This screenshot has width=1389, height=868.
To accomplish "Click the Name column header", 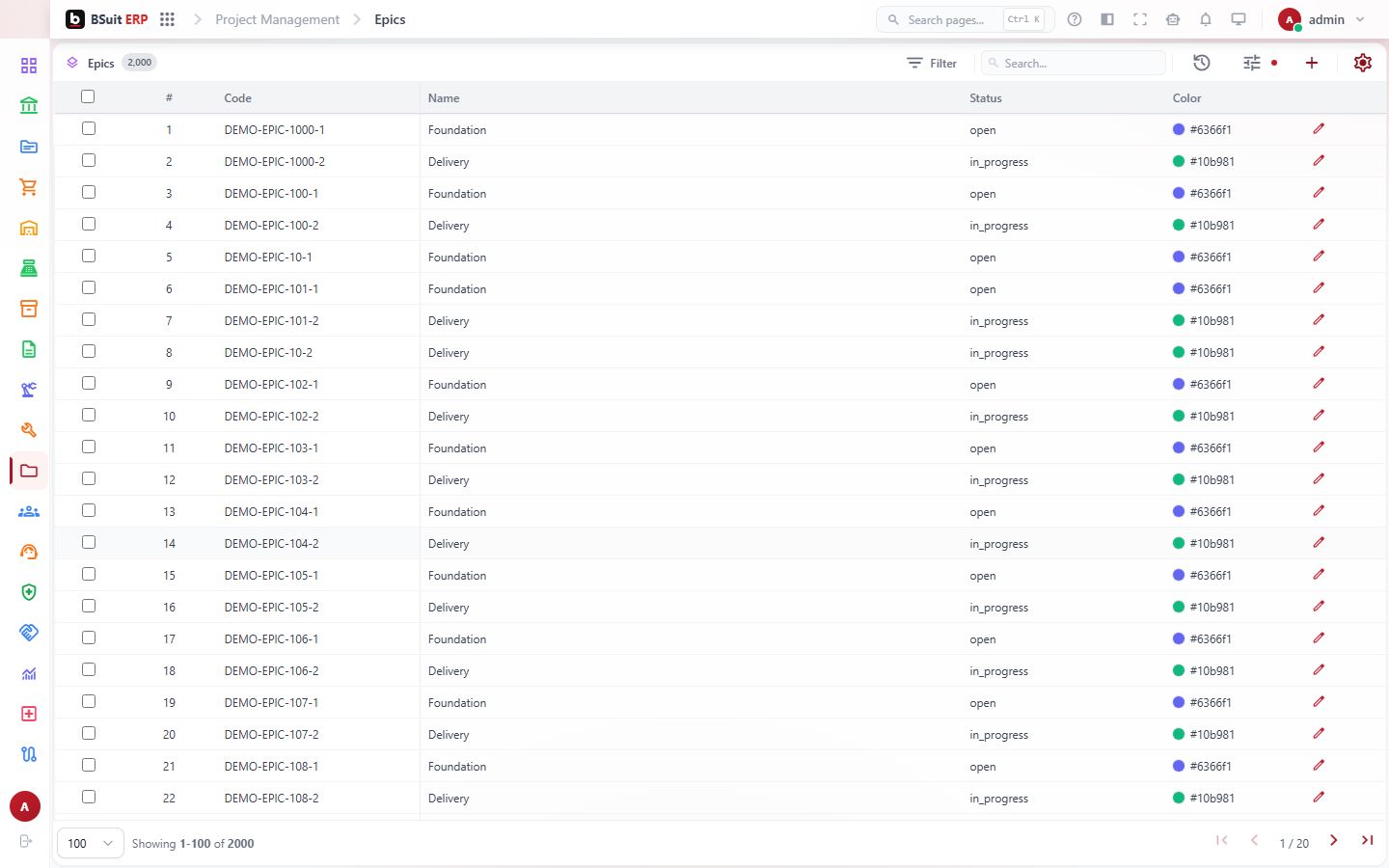I will pyautogui.click(x=444, y=98).
